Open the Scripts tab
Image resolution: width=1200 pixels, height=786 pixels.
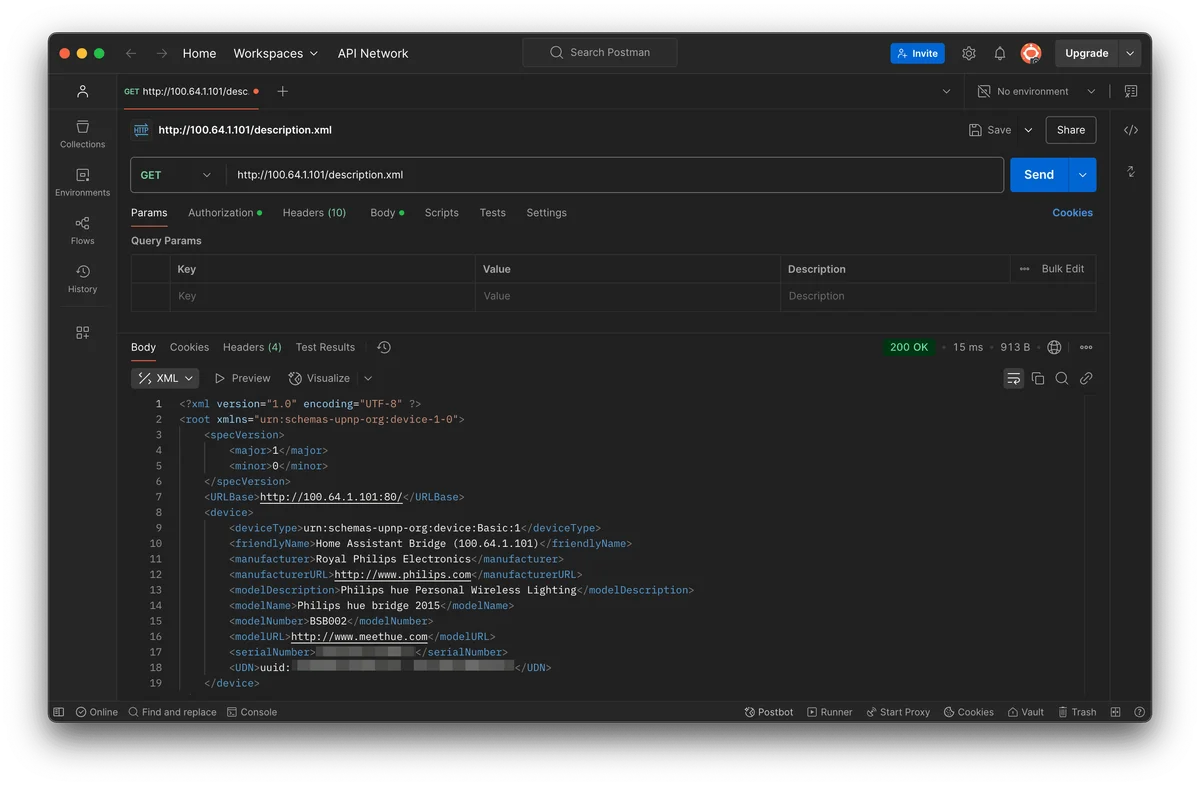[x=441, y=213]
